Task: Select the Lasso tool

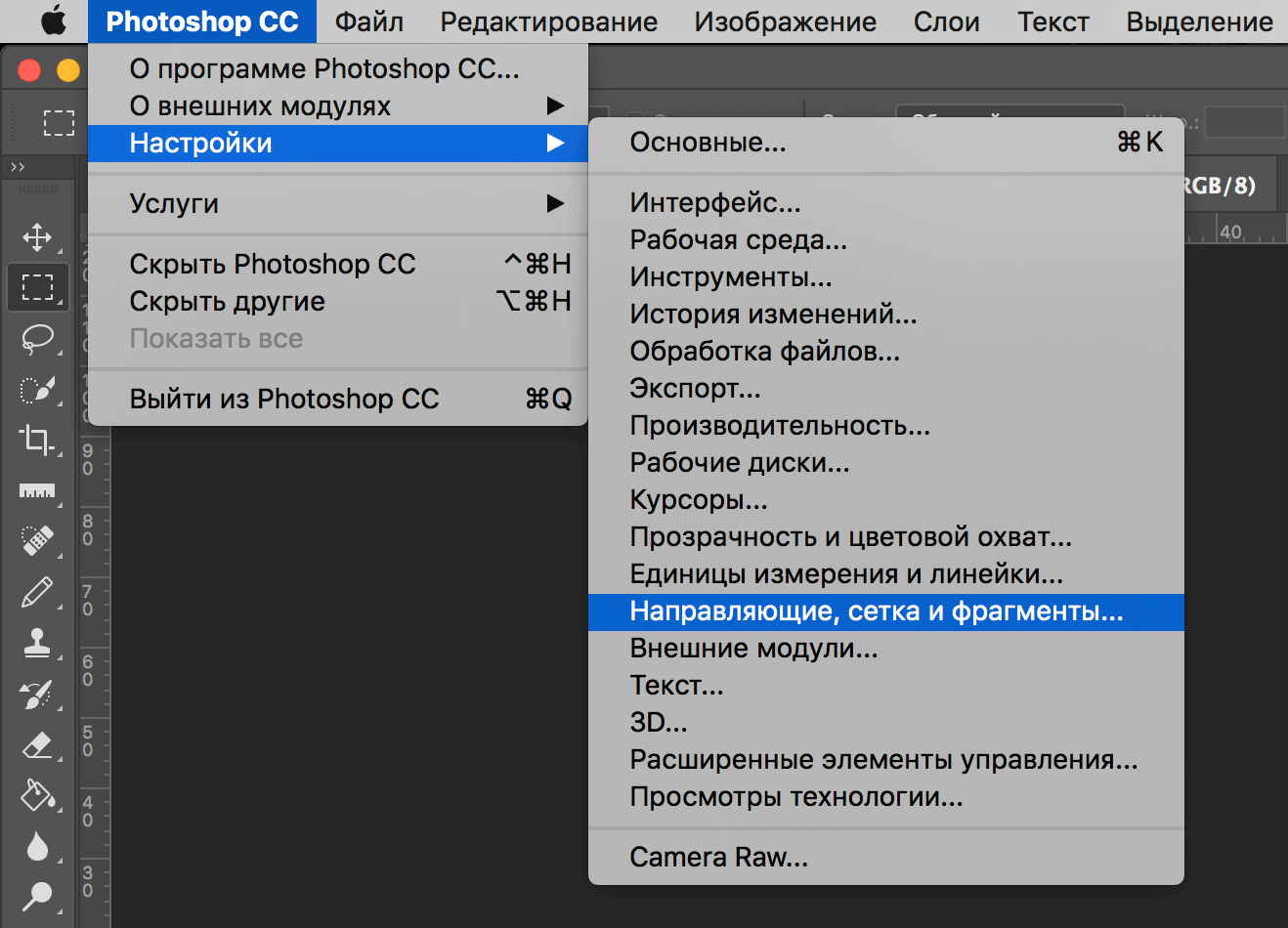Action: 37,338
